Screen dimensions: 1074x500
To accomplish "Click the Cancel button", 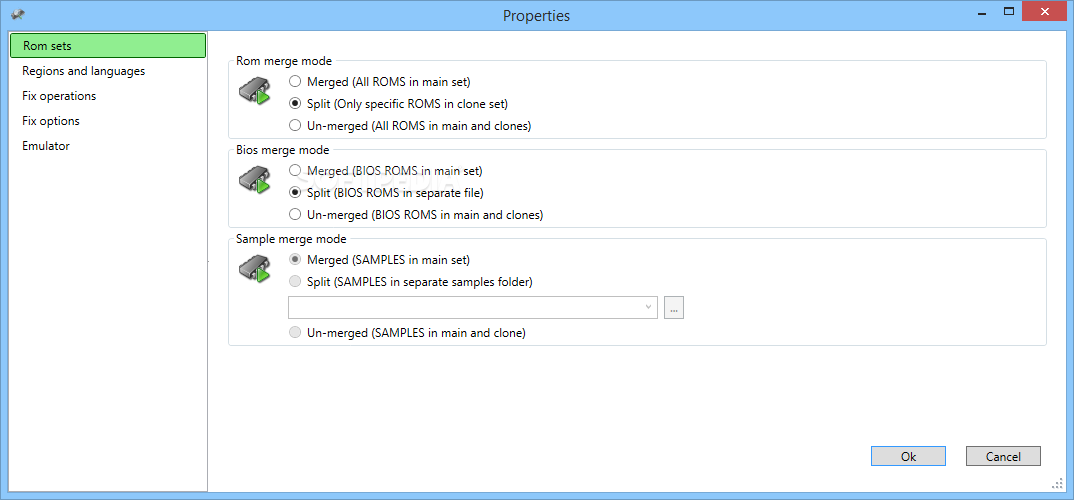I will (x=1003, y=456).
